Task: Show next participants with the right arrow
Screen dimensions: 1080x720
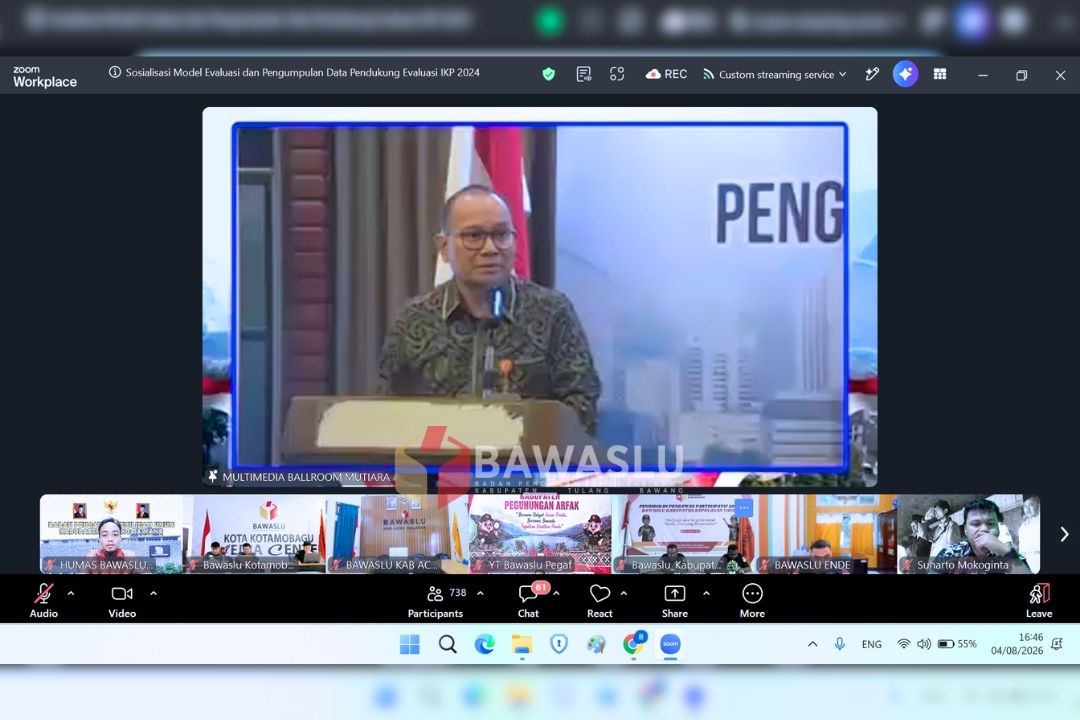Action: click(1064, 534)
